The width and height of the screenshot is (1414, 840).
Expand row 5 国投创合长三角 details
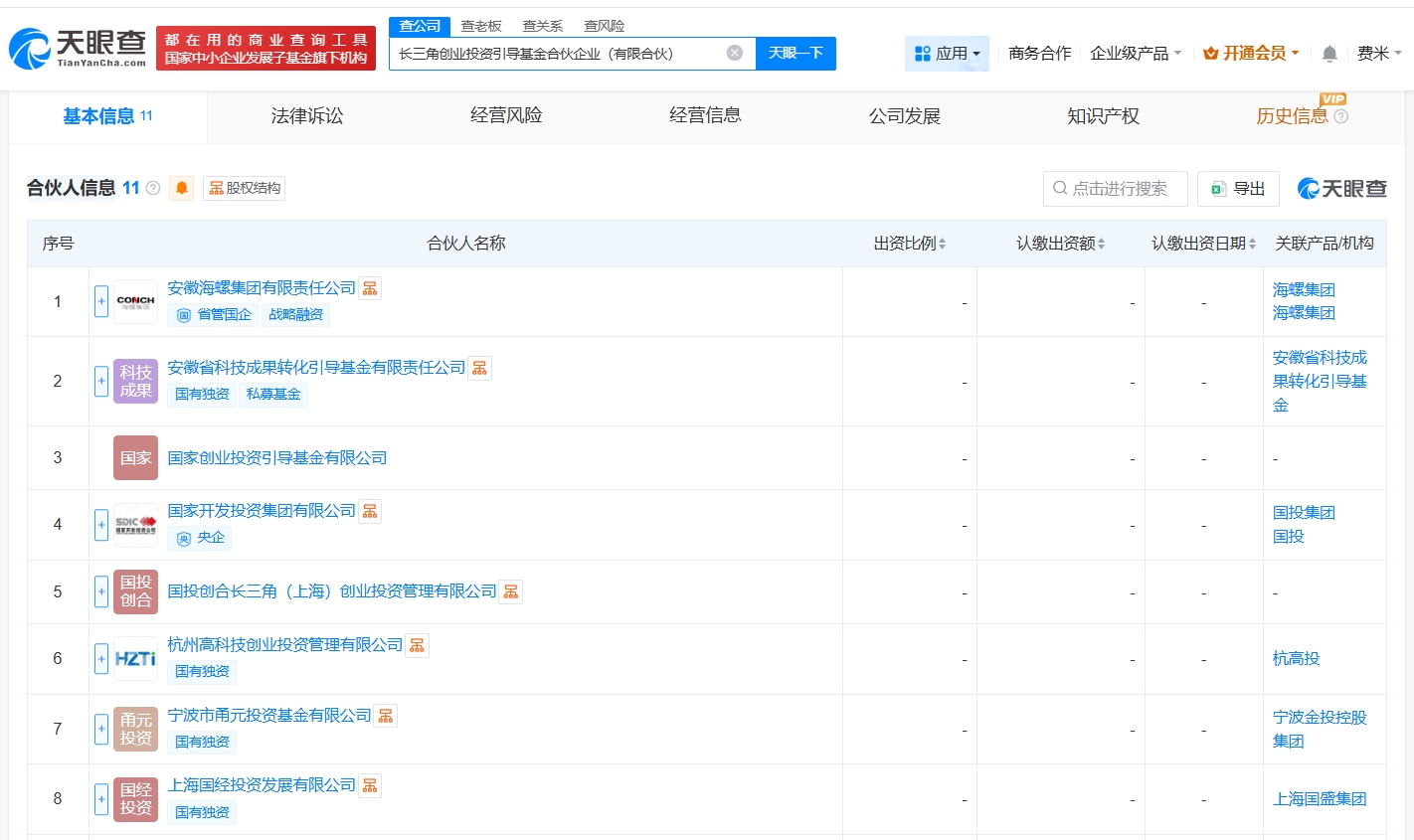point(101,591)
